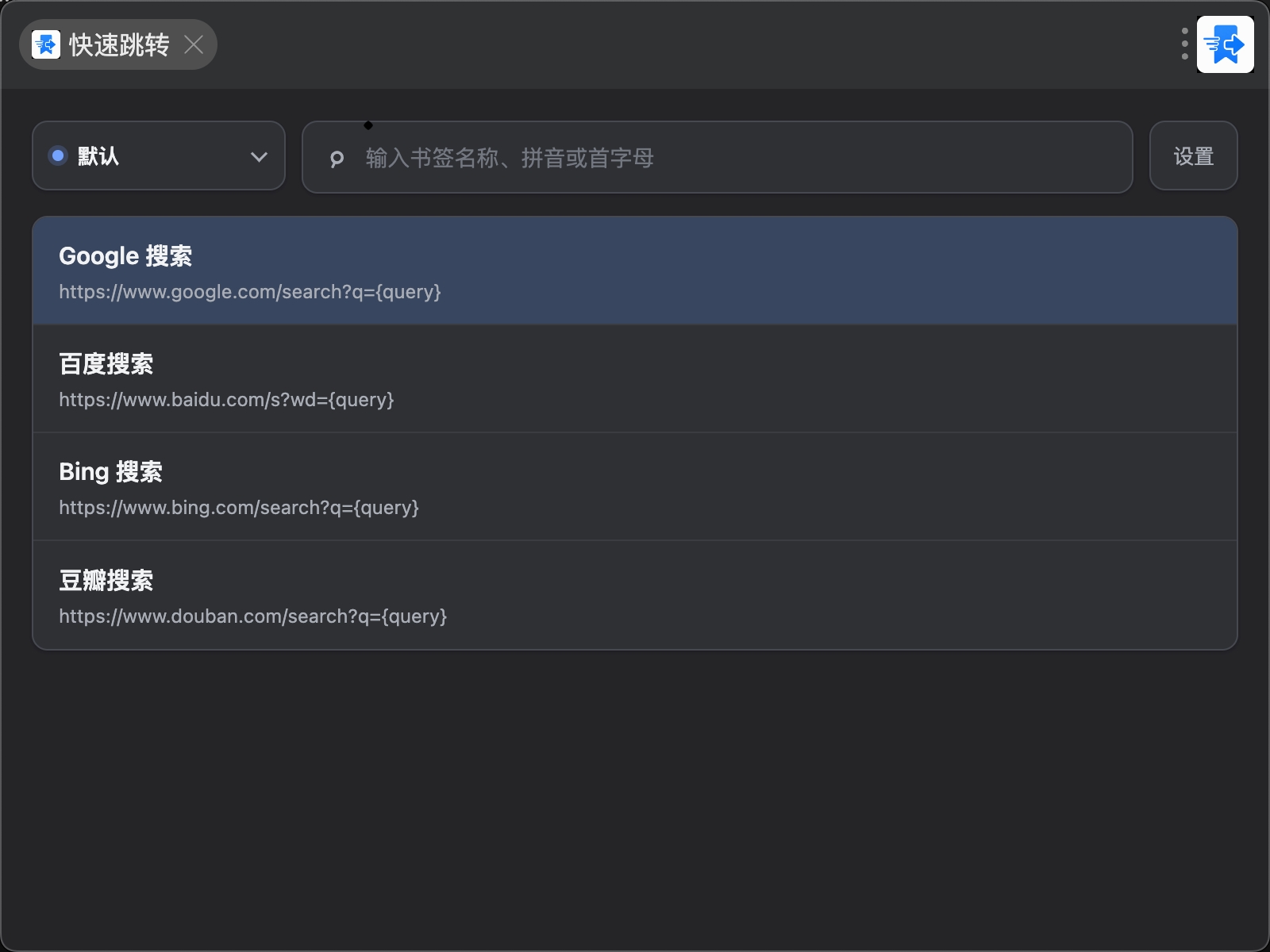This screenshot has width=1270, height=952.
Task: Close the 快速跳转 tab with X
Action: (194, 44)
